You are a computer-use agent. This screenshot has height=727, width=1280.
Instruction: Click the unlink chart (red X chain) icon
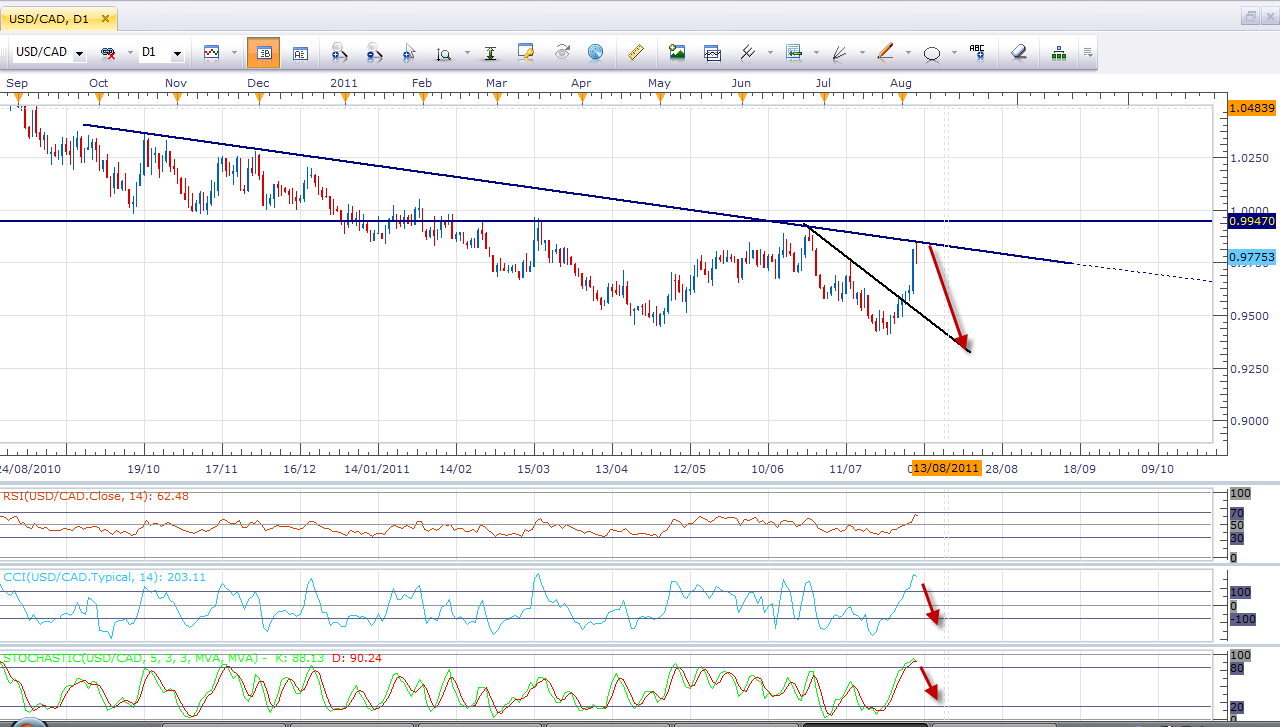pos(107,53)
